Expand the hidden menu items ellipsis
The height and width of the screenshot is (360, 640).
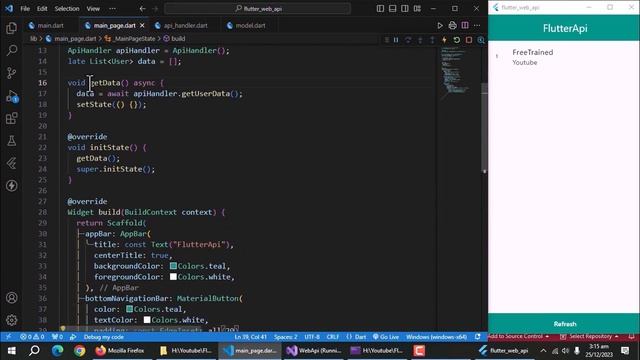pyautogui.click(x=112, y=9)
